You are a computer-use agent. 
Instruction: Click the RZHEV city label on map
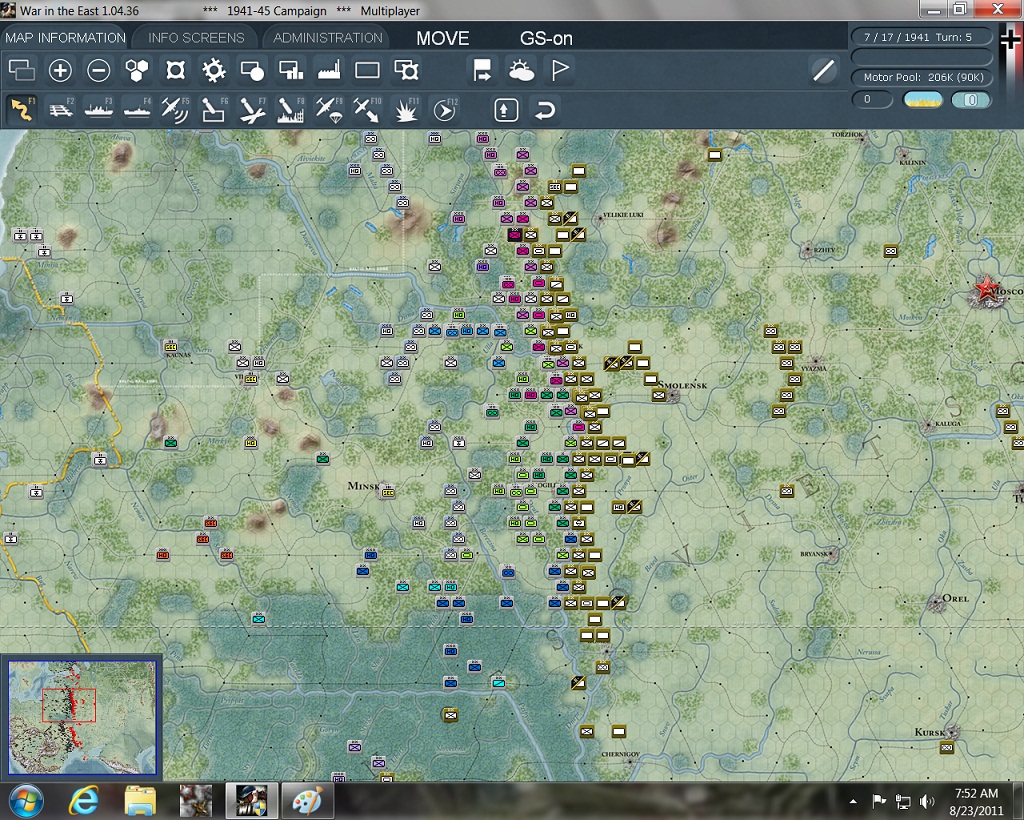[x=824, y=249]
